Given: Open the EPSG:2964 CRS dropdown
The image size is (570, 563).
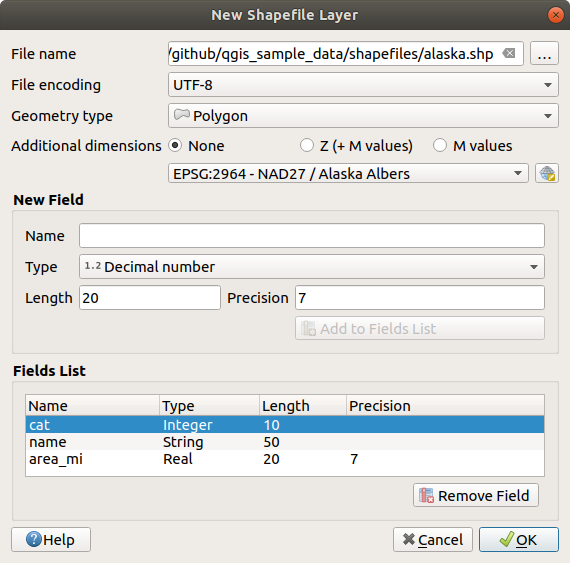Looking at the screenshot, I should coord(348,173).
